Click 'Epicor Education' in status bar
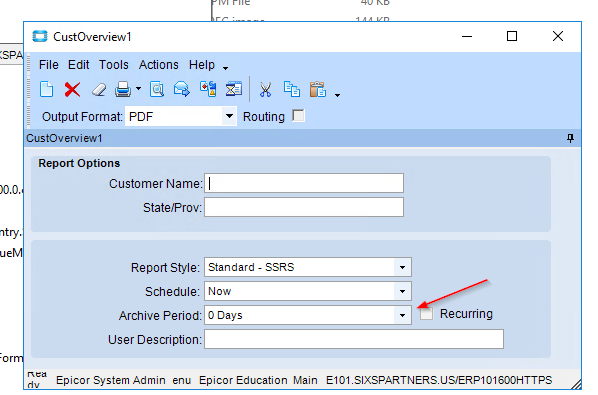The image size is (598, 395). pos(243,380)
